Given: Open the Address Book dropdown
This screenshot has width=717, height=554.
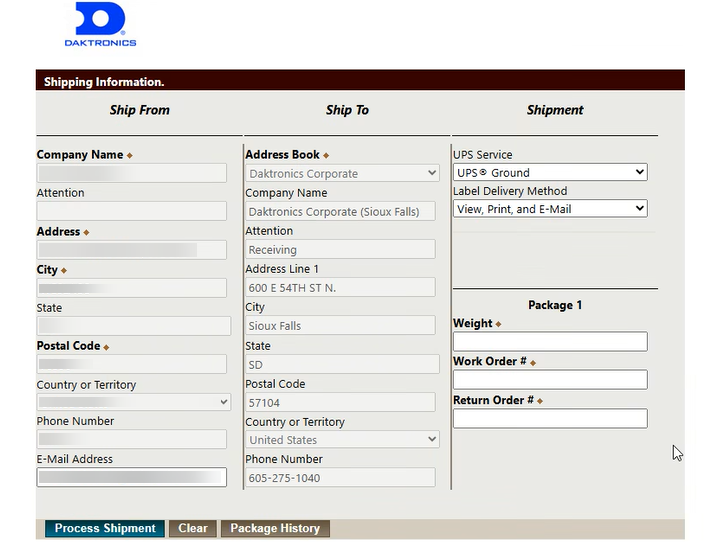Looking at the screenshot, I should [342, 174].
